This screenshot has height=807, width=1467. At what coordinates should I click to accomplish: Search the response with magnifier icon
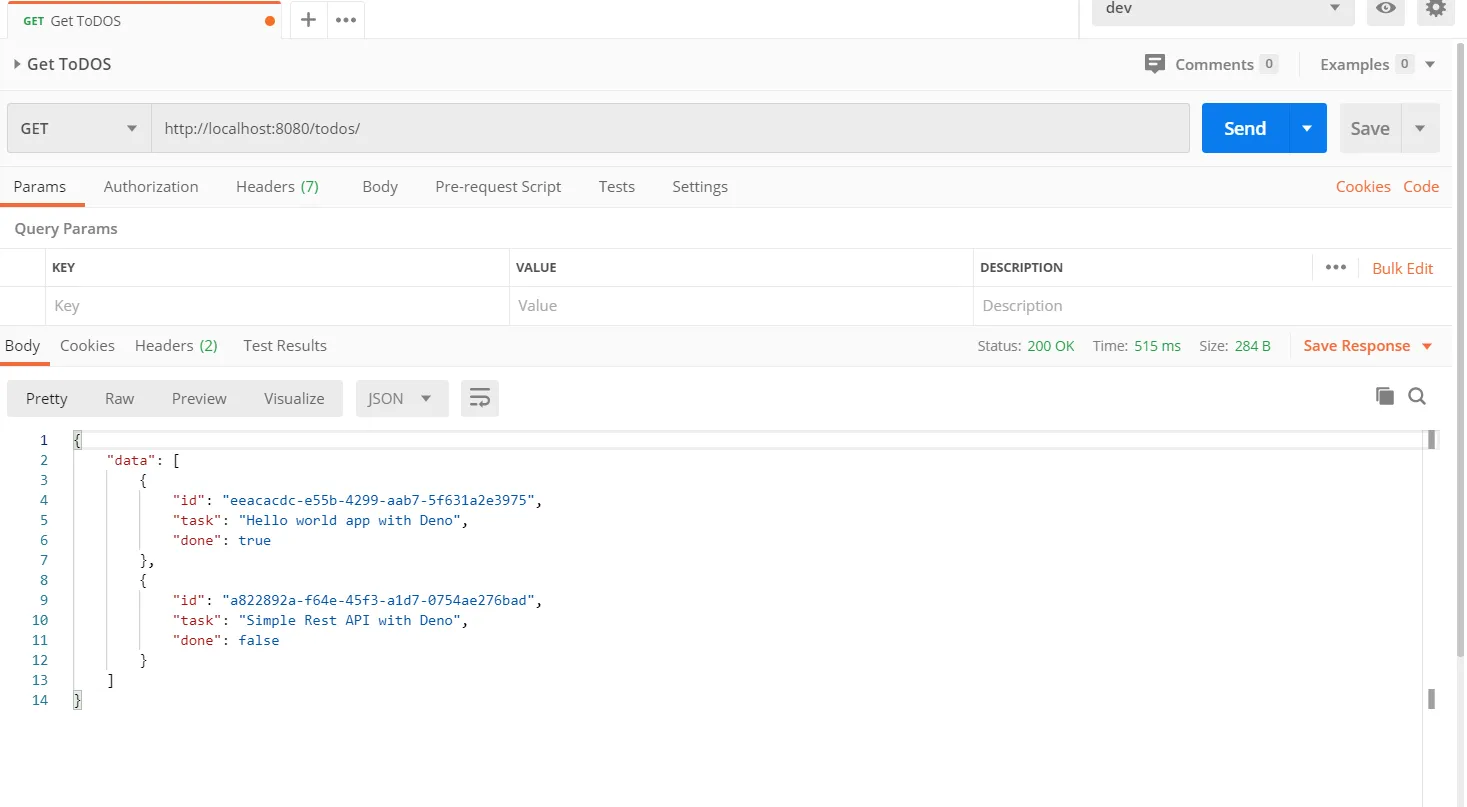click(x=1417, y=396)
